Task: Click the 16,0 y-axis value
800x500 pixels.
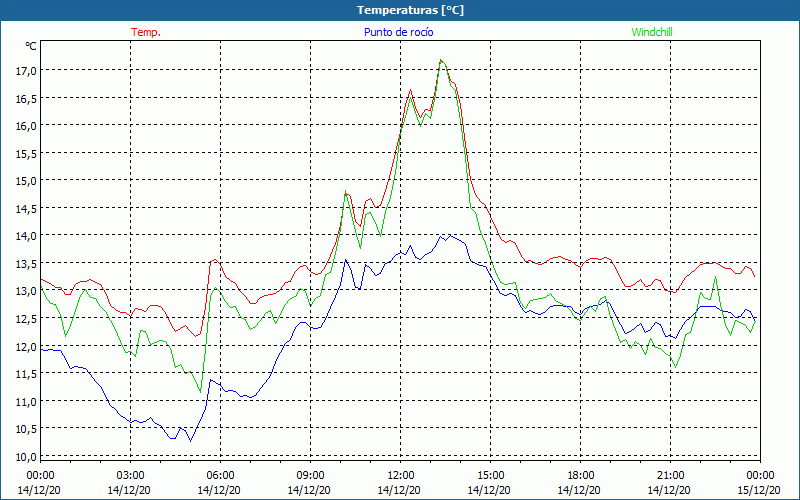Action: [26, 126]
